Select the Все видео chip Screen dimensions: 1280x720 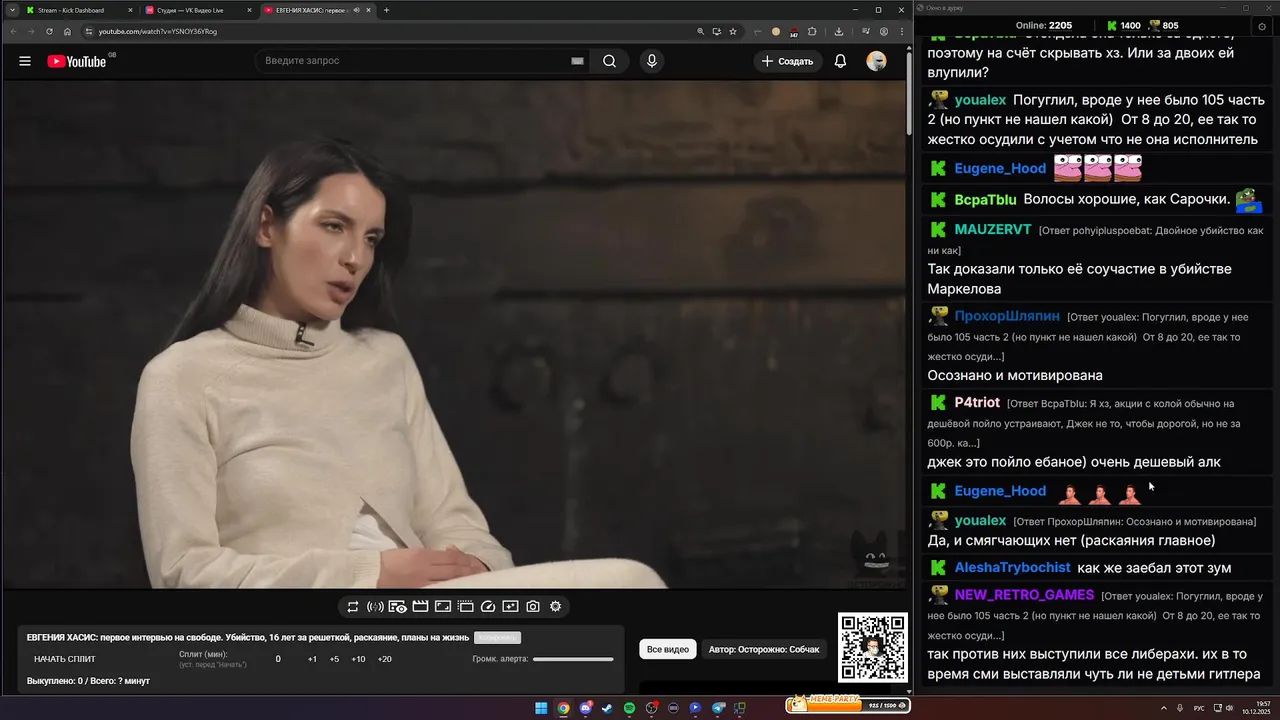(x=668, y=650)
